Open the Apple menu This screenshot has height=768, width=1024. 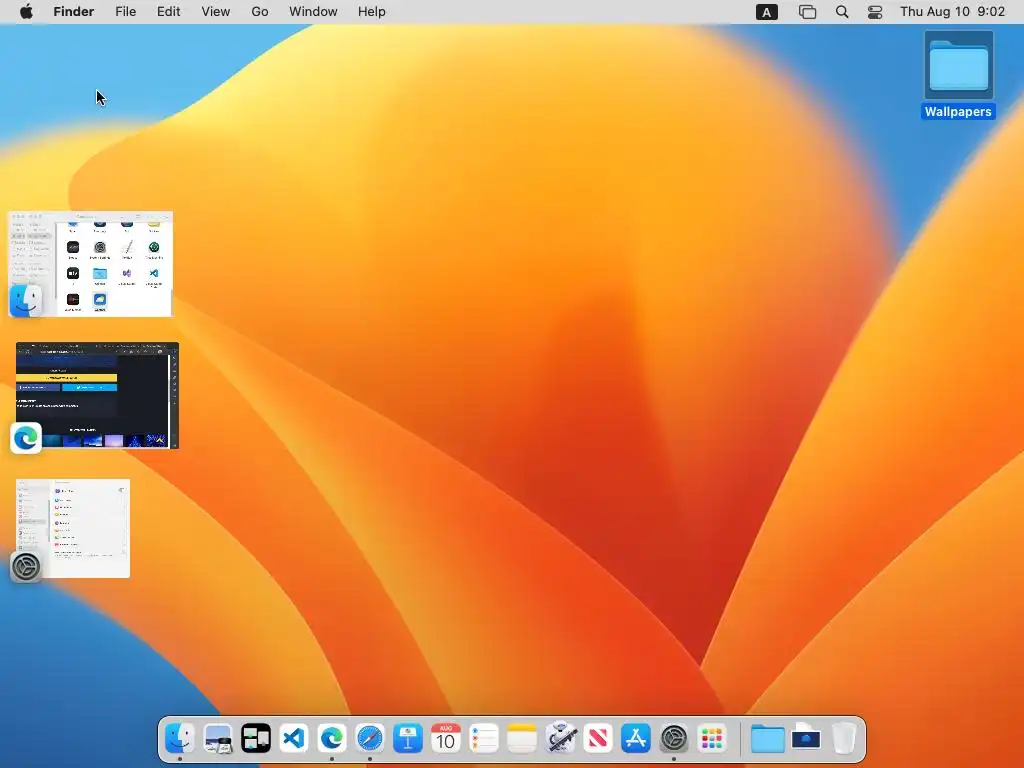coord(26,12)
